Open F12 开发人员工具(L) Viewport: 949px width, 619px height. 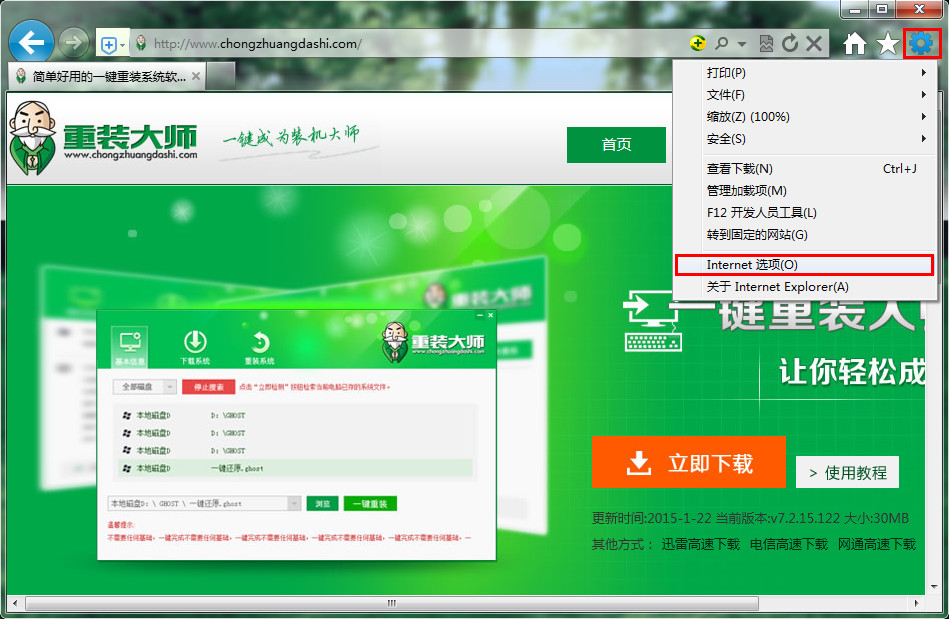[x=805, y=213]
